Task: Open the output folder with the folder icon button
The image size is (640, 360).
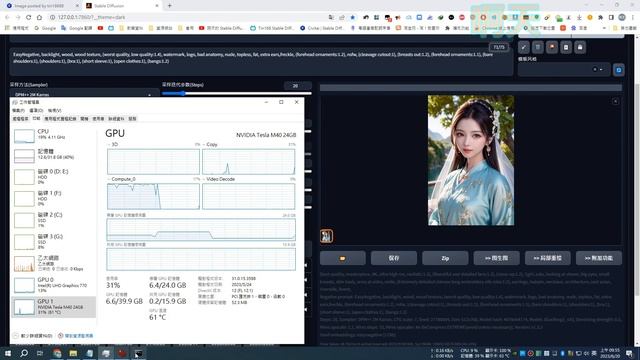Action: pyautogui.click(x=342, y=258)
